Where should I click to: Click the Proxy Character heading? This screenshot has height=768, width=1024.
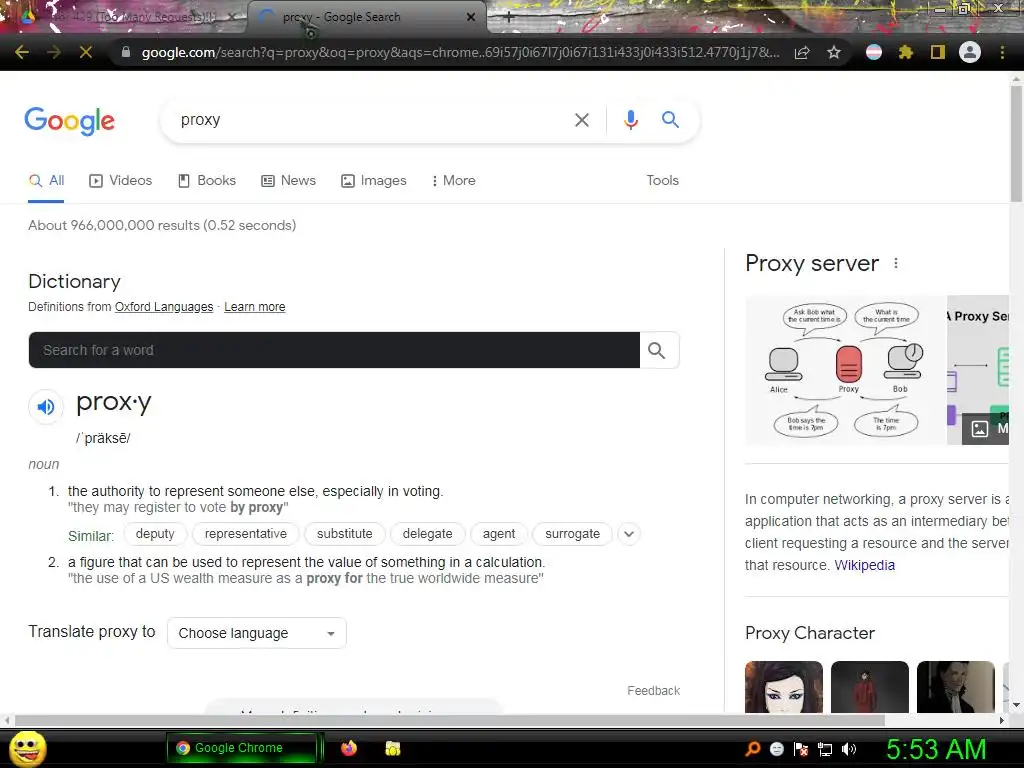pyautogui.click(x=810, y=633)
